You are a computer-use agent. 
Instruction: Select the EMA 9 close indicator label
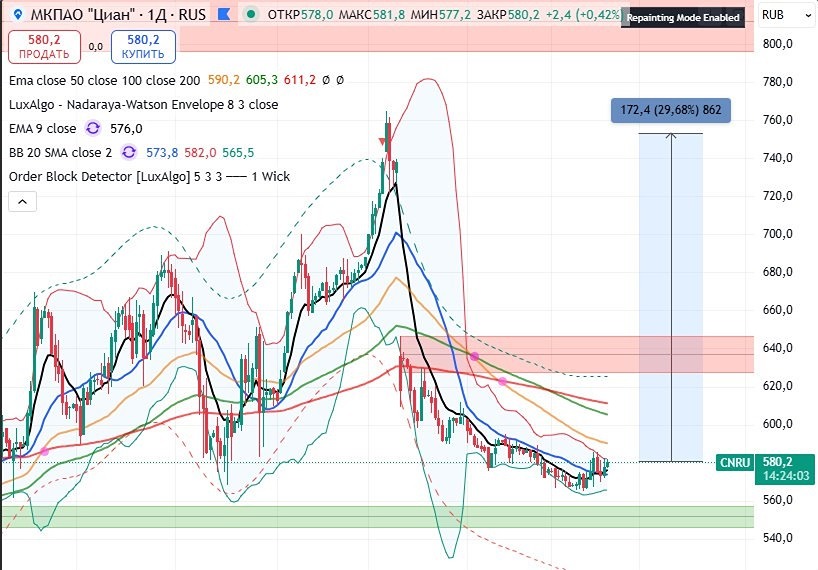click(43, 128)
